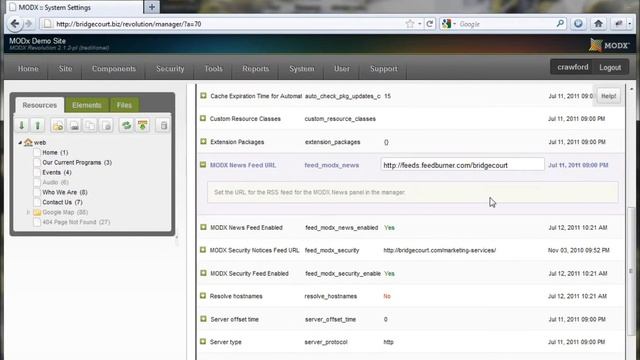Expand the Server type setting row
This screenshot has height=360, width=640.
click(x=203, y=342)
